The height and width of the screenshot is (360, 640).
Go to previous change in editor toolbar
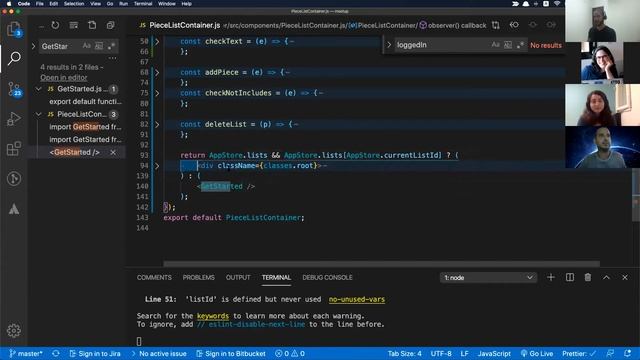(x=514, y=25)
